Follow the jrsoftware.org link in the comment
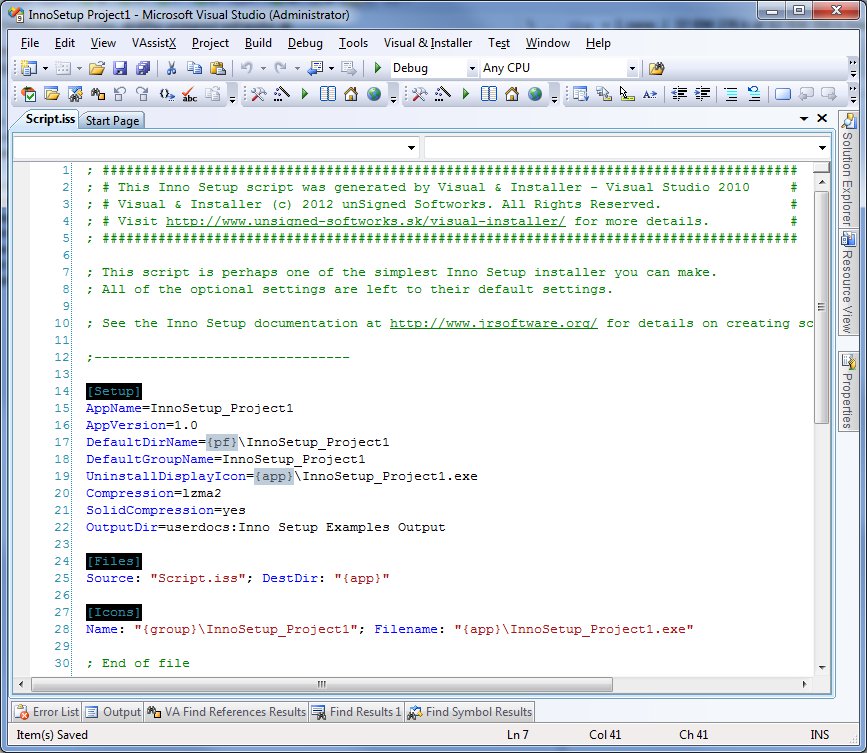This screenshot has width=867, height=753. tap(493, 323)
